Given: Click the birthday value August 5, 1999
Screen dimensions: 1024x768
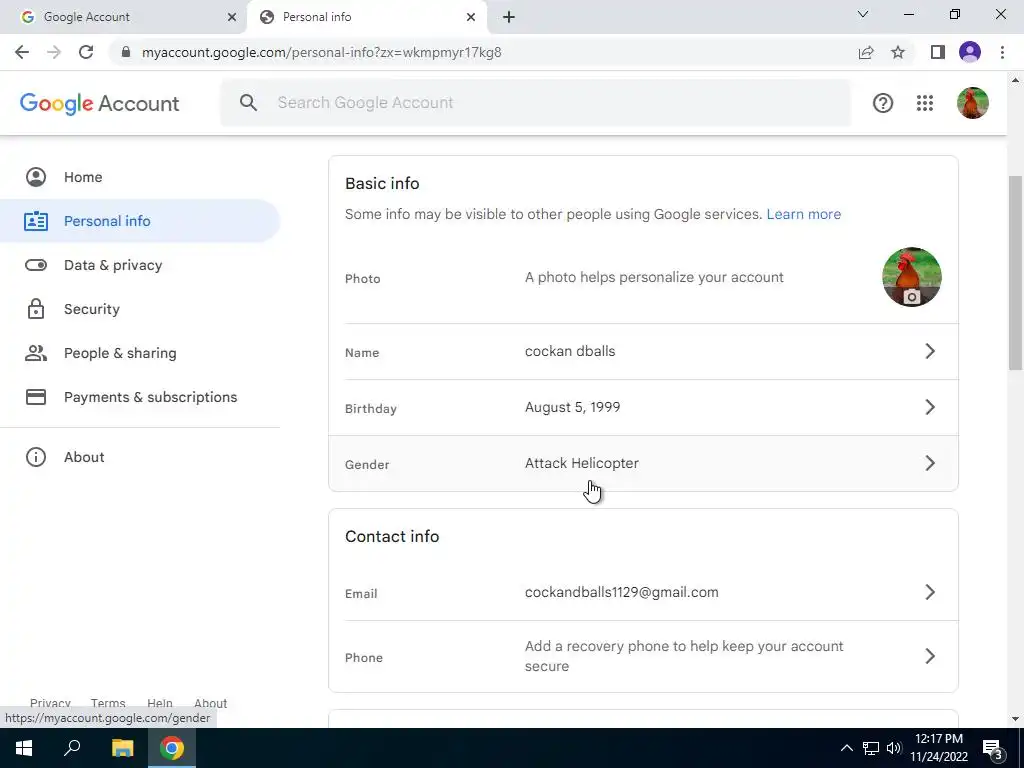Looking at the screenshot, I should pyautogui.click(x=573, y=408).
